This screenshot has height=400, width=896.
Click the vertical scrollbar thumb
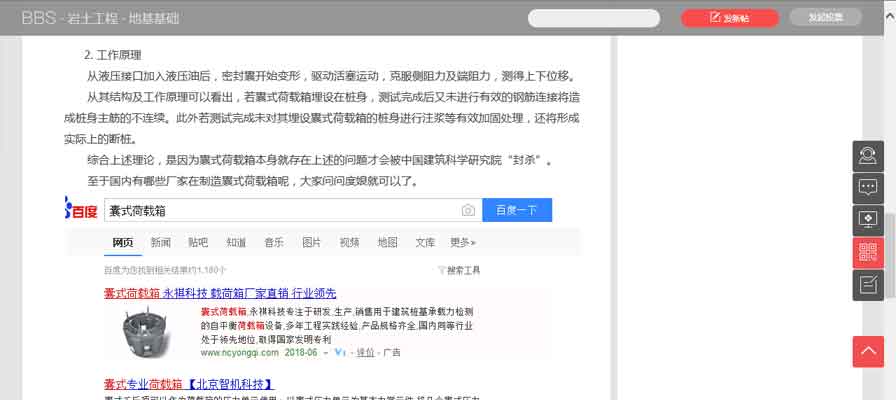click(x=890, y=255)
